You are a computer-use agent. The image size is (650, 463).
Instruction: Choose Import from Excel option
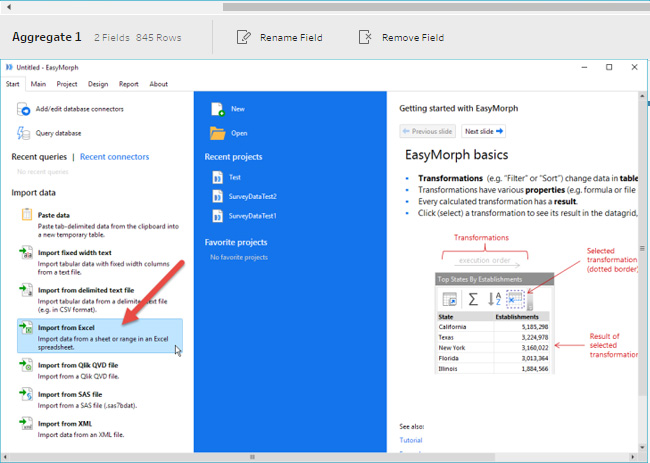point(100,336)
